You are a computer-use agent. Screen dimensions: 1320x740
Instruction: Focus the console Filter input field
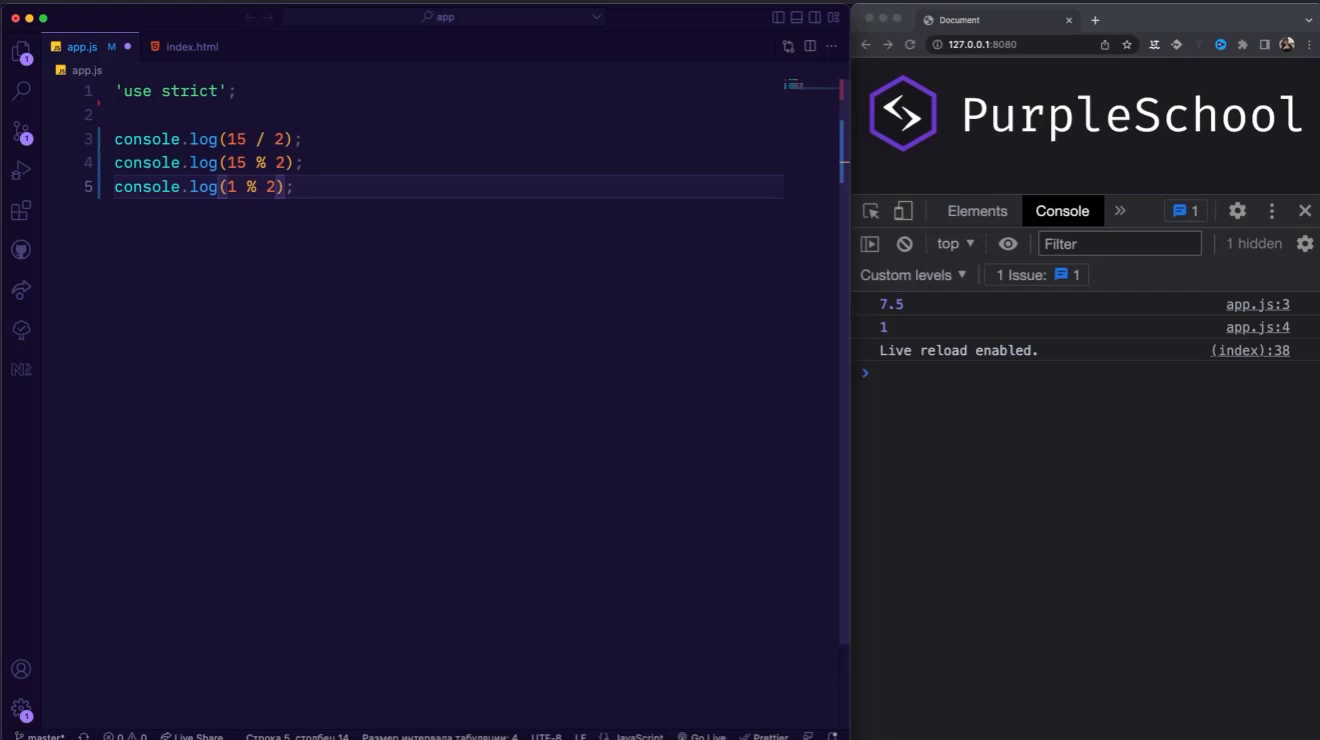click(x=1120, y=244)
